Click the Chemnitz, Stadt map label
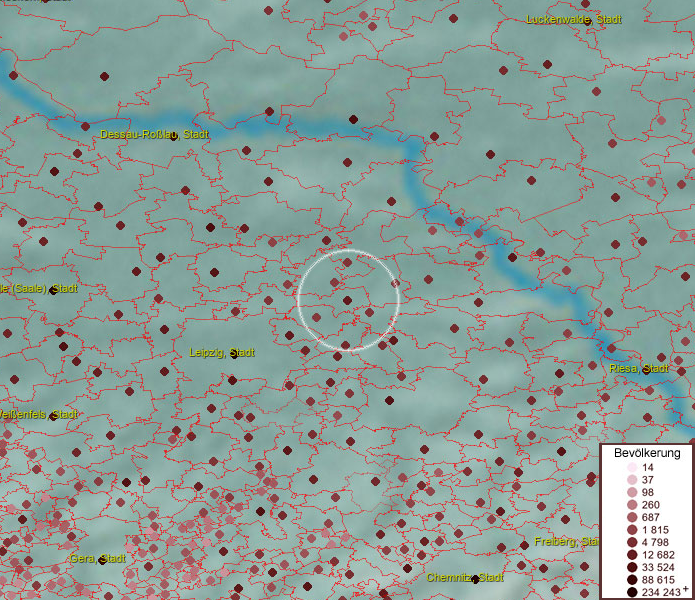 click(x=465, y=577)
